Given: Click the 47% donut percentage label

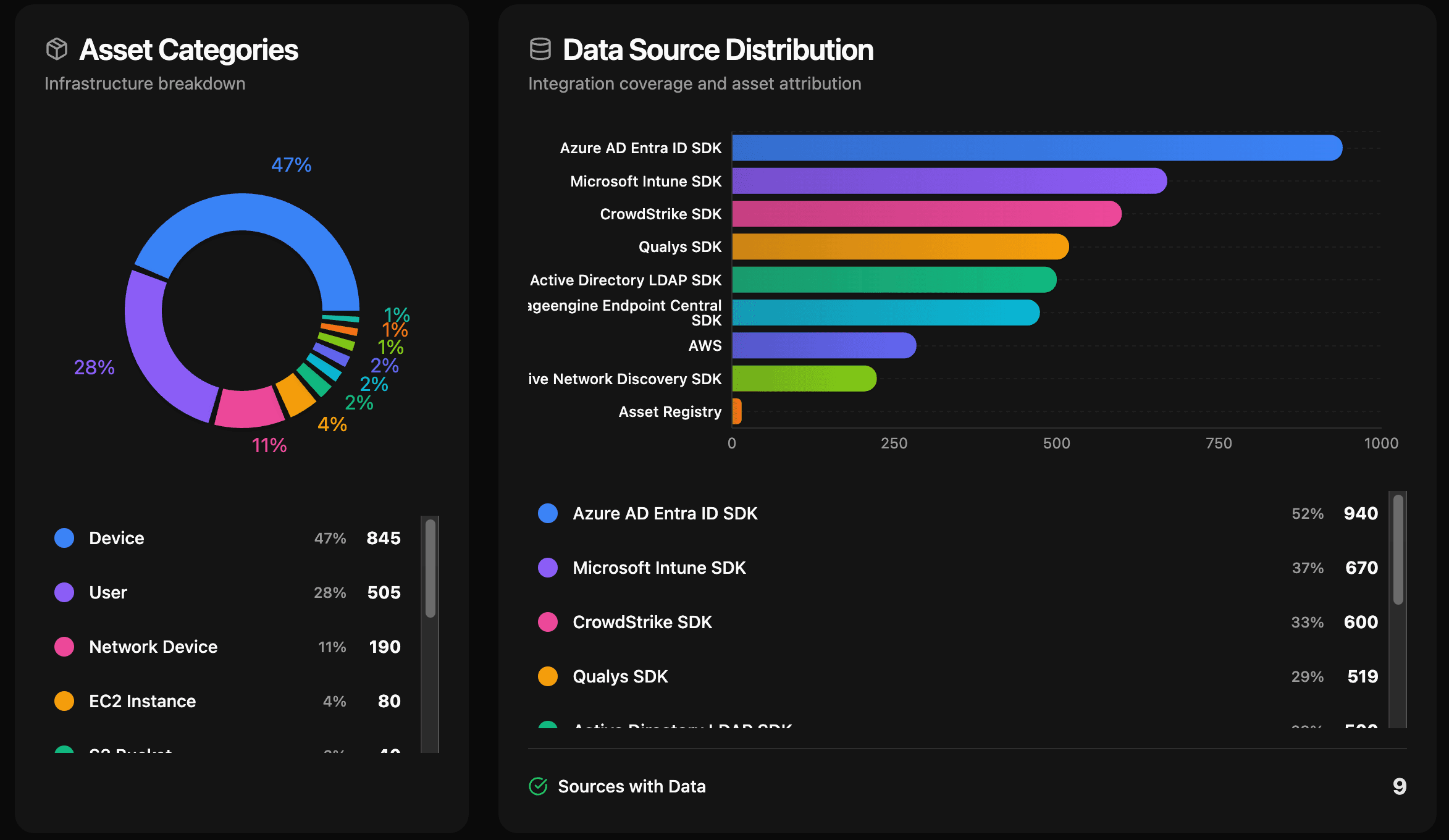Looking at the screenshot, I should [x=292, y=165].
